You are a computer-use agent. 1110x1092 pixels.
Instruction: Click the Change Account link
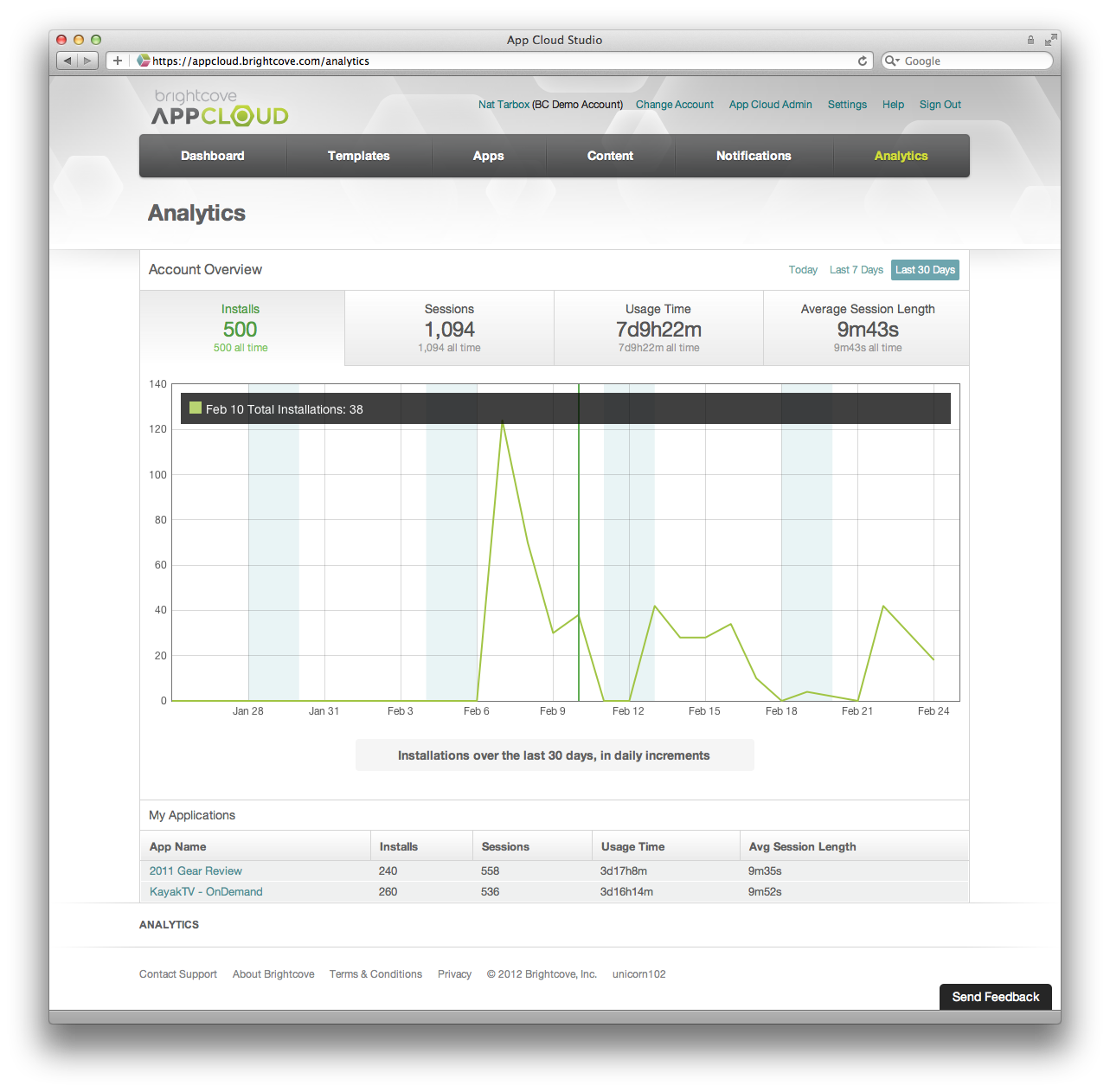(x=675, y=105)
